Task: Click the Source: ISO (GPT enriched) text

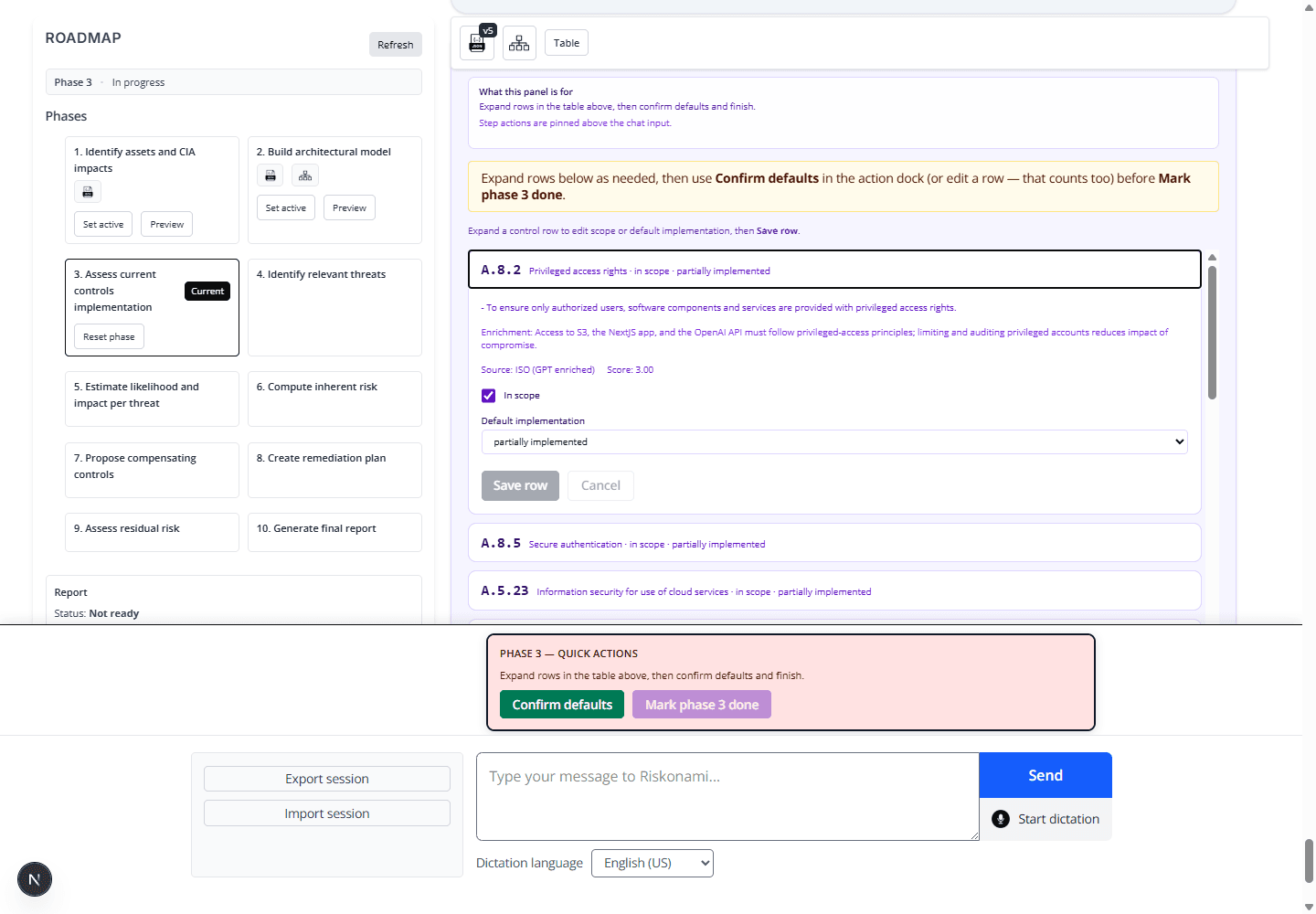Action: (x=538, y=370)
